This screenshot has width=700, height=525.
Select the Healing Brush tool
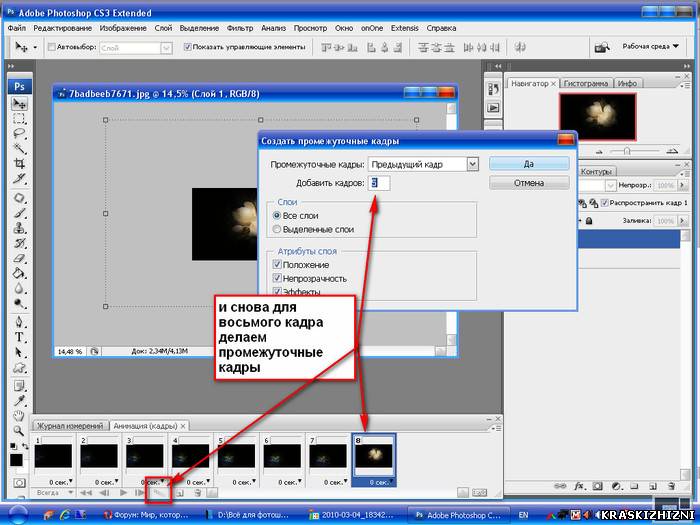click(x=19, y=198)
